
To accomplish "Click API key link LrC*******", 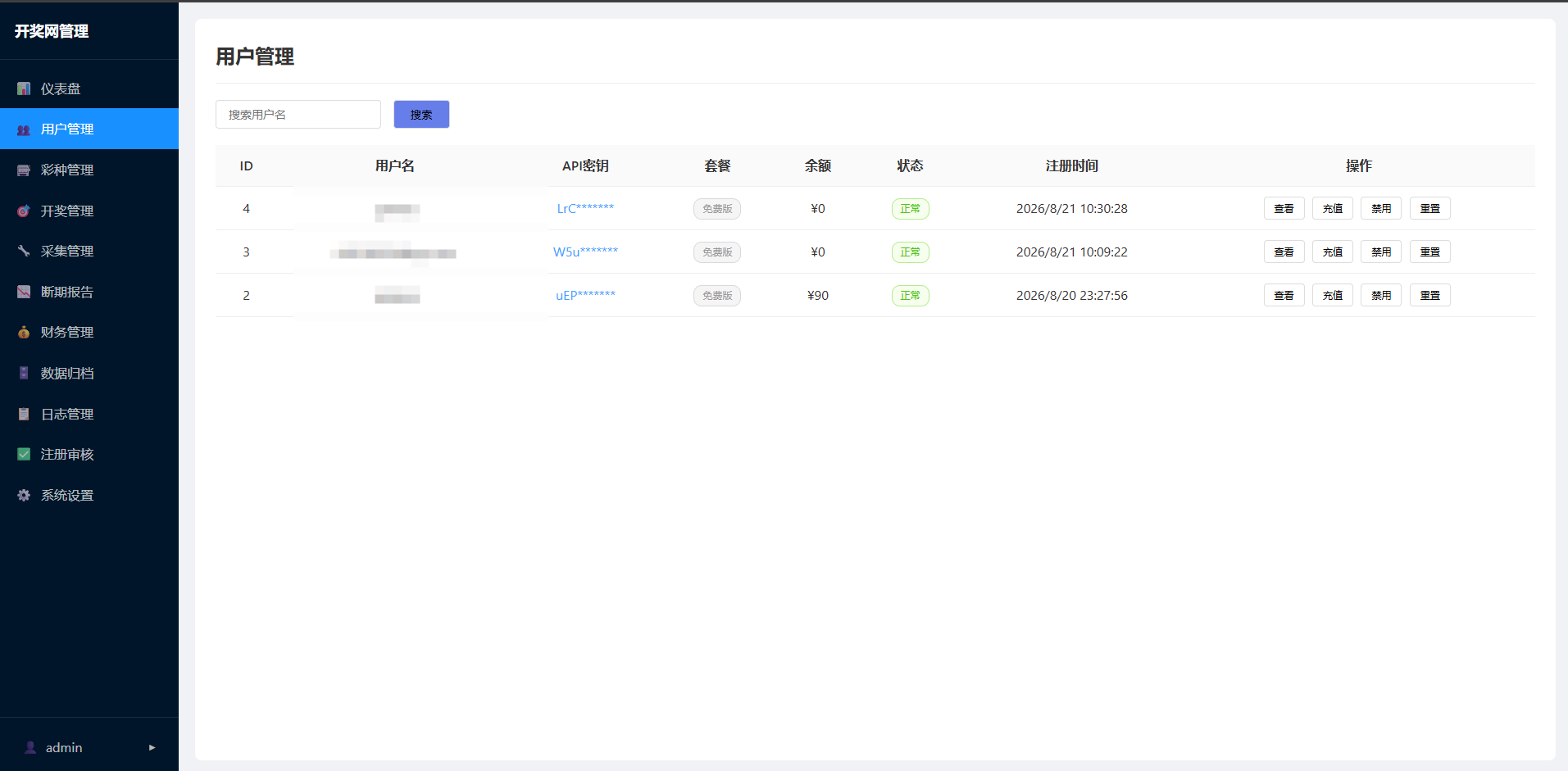I will [585, 208].
